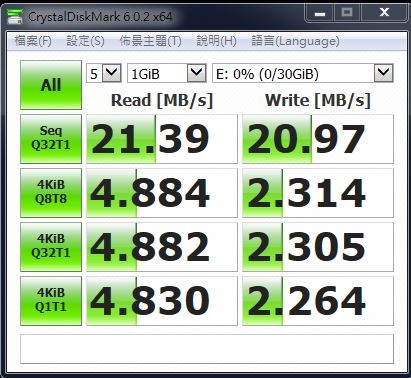Viewport: 411px width, 378px height.
Task: Open the 語言(Language) menu
Action: coord(295,41)
